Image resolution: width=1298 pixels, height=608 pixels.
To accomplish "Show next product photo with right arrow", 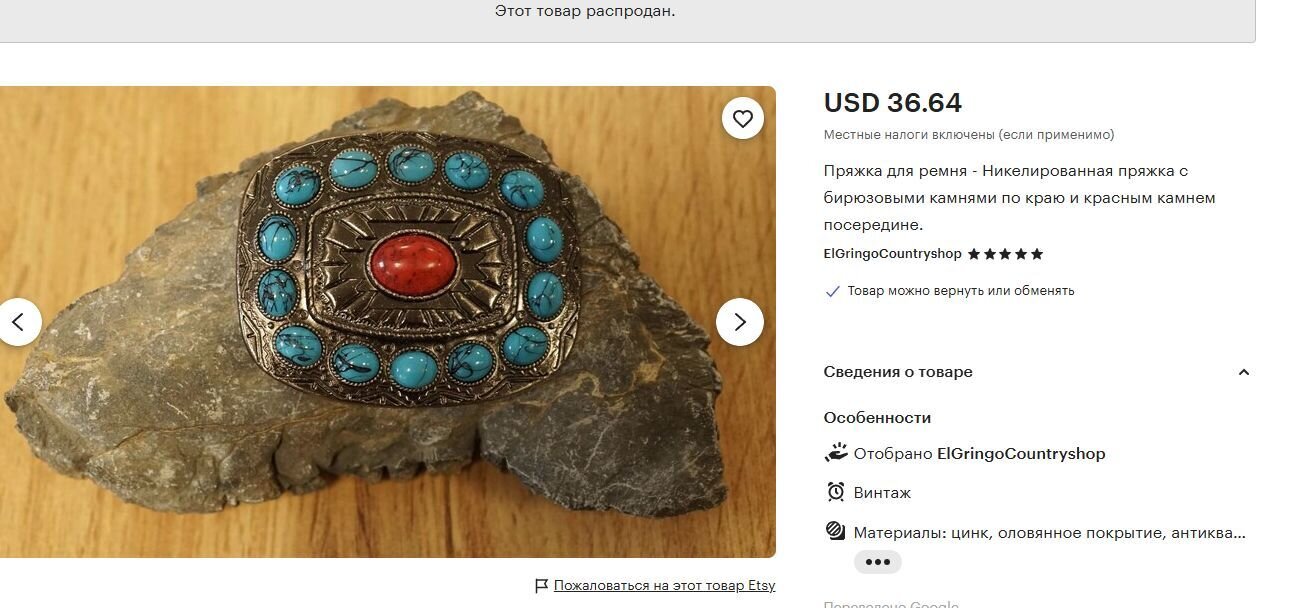I will [740, 322].
